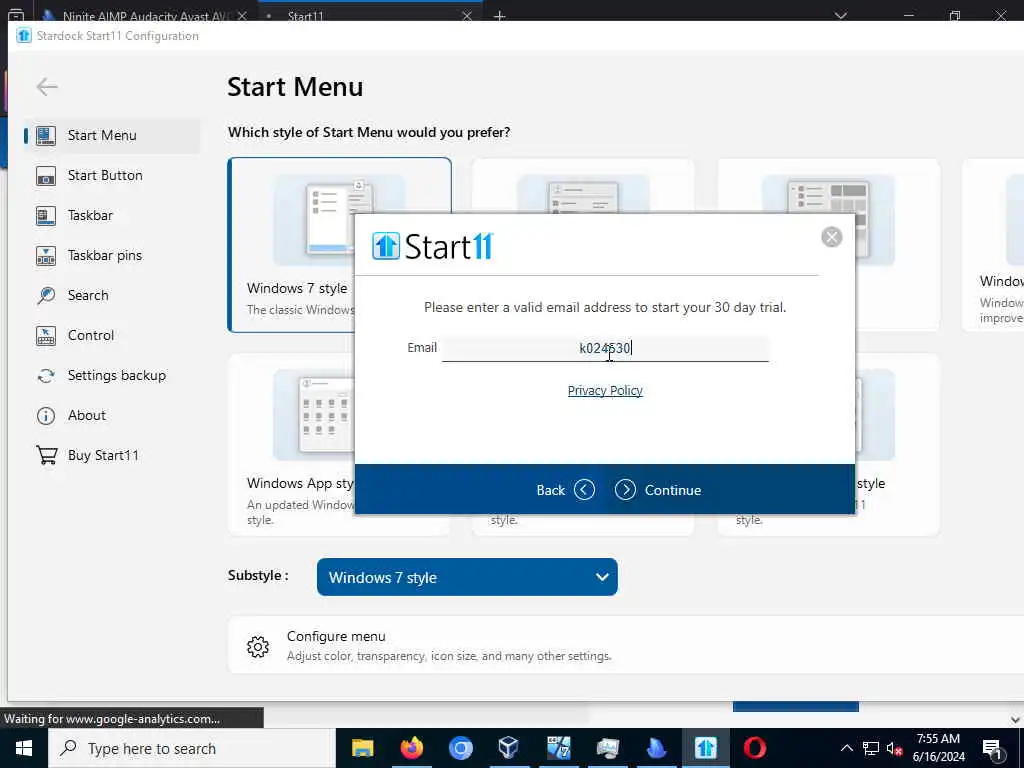Image resolution: width=1024 pixels, height=768 pixels.
Task: Open Configure menu settings
Action: point(626,645)
